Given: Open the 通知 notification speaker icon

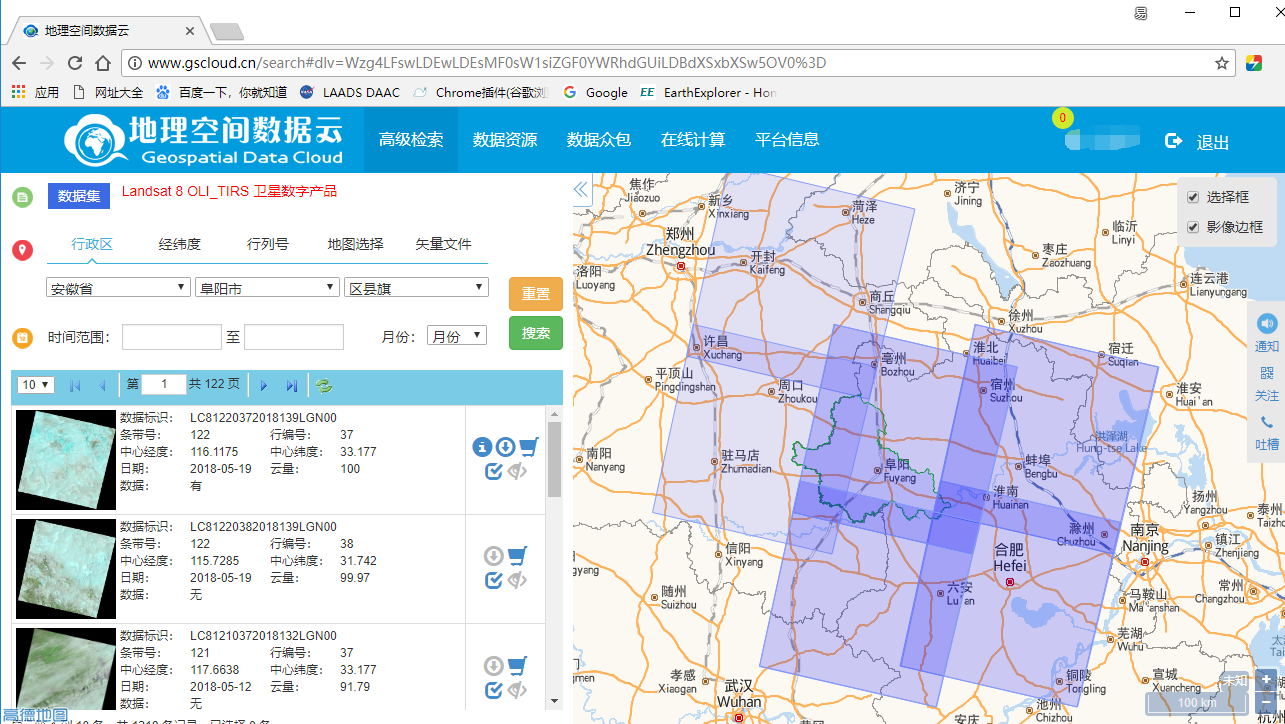Looking at the screenshot, I should coord(1267,324).
